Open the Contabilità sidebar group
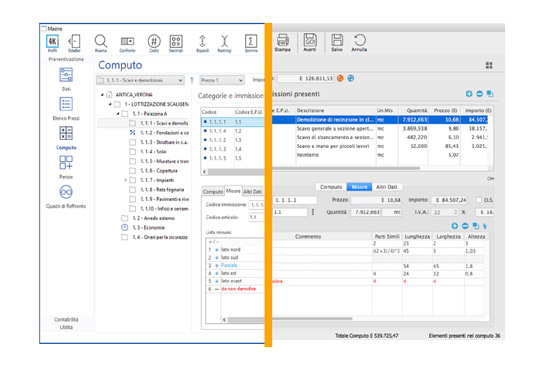Viewport: 544px width, 373px height. click(x=66, y=319)
